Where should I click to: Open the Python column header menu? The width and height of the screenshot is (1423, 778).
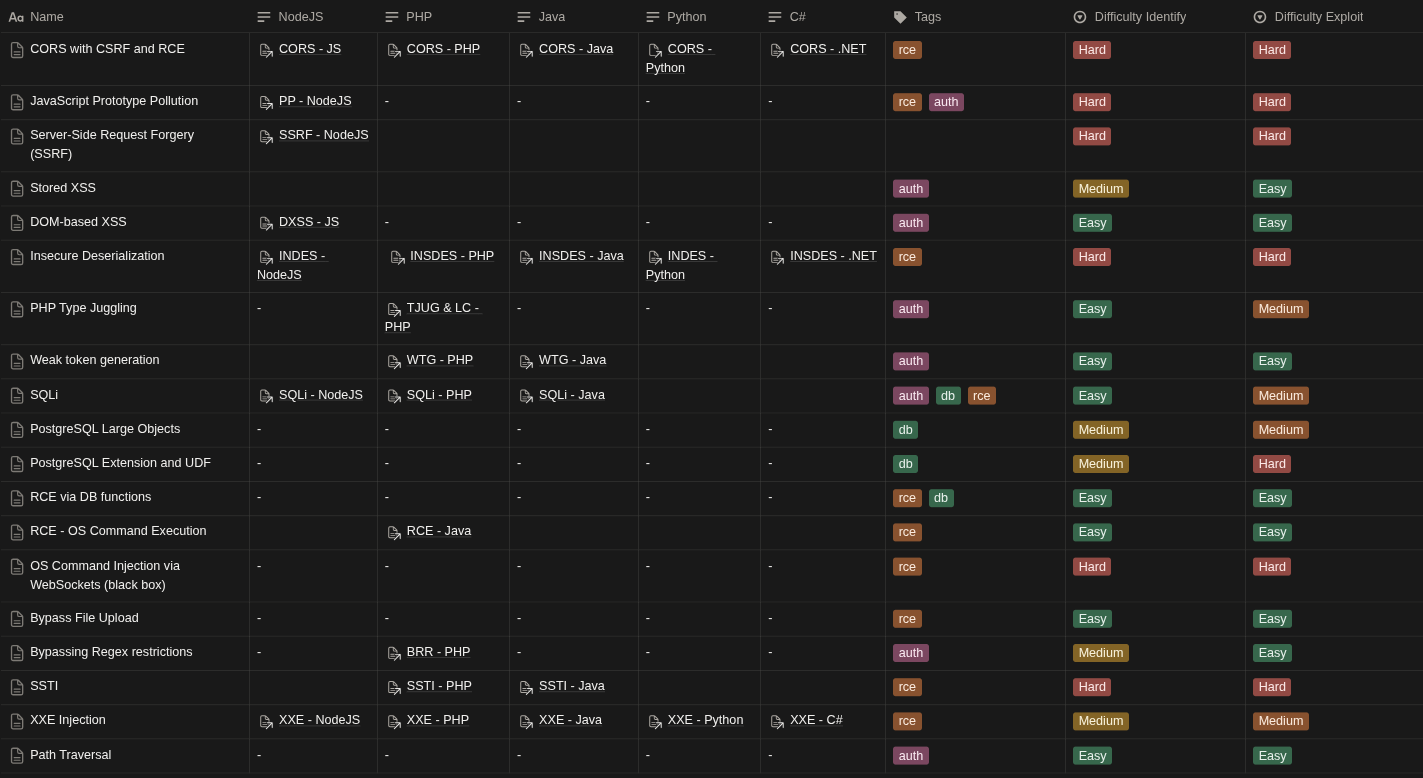pos(686,17)
